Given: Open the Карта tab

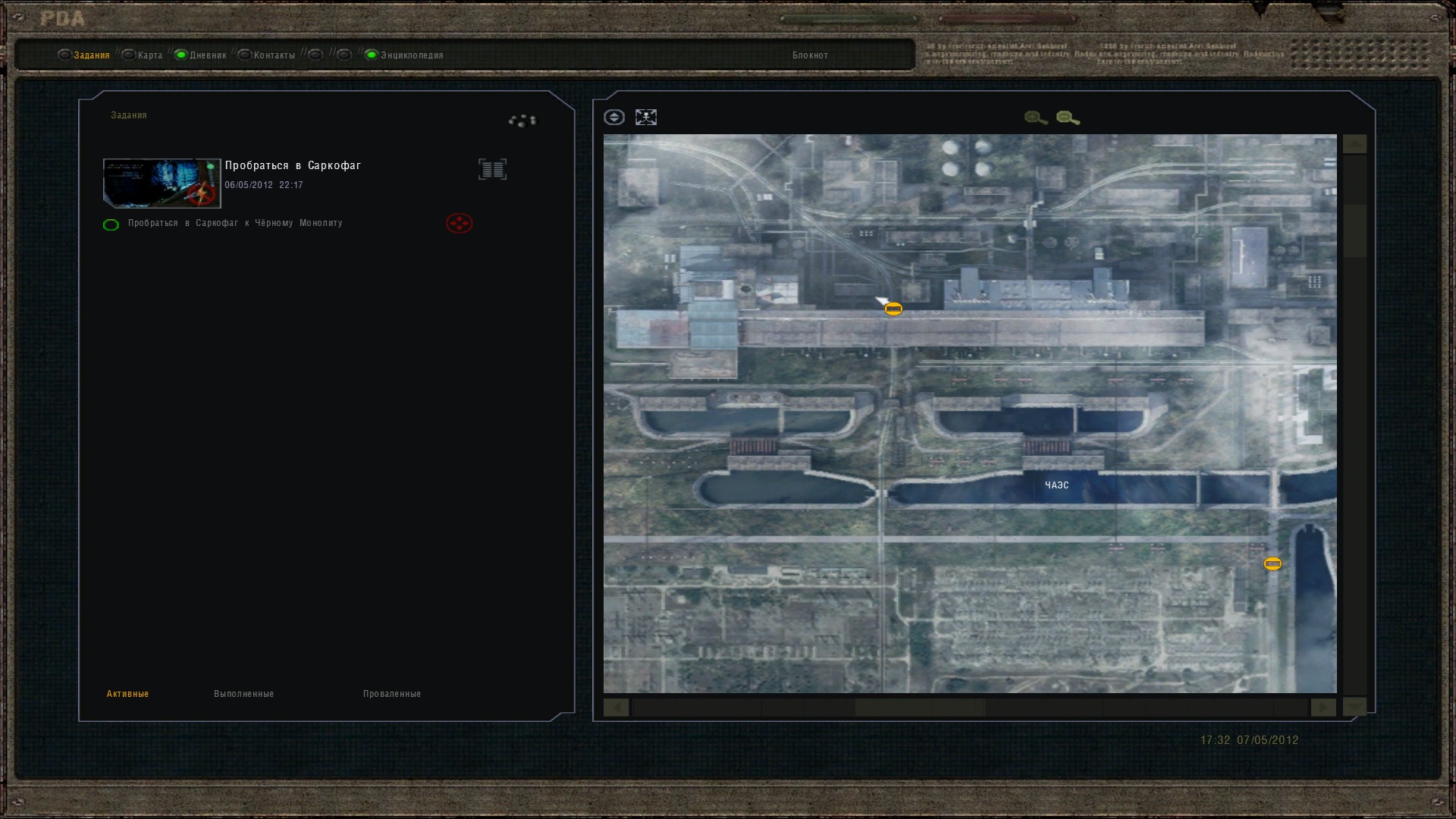Looking at the screenshot, I should pyautogui.click(x=149, y=55).
